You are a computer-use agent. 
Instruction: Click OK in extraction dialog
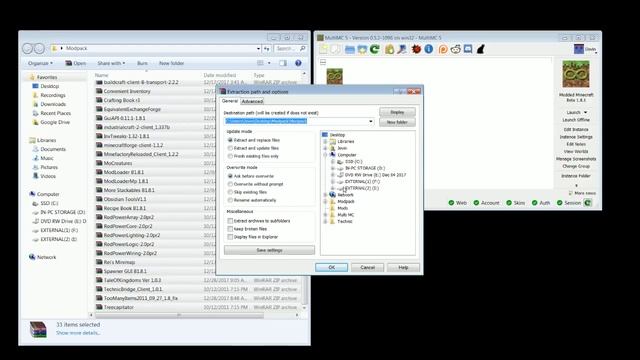(x=331, y=267)
